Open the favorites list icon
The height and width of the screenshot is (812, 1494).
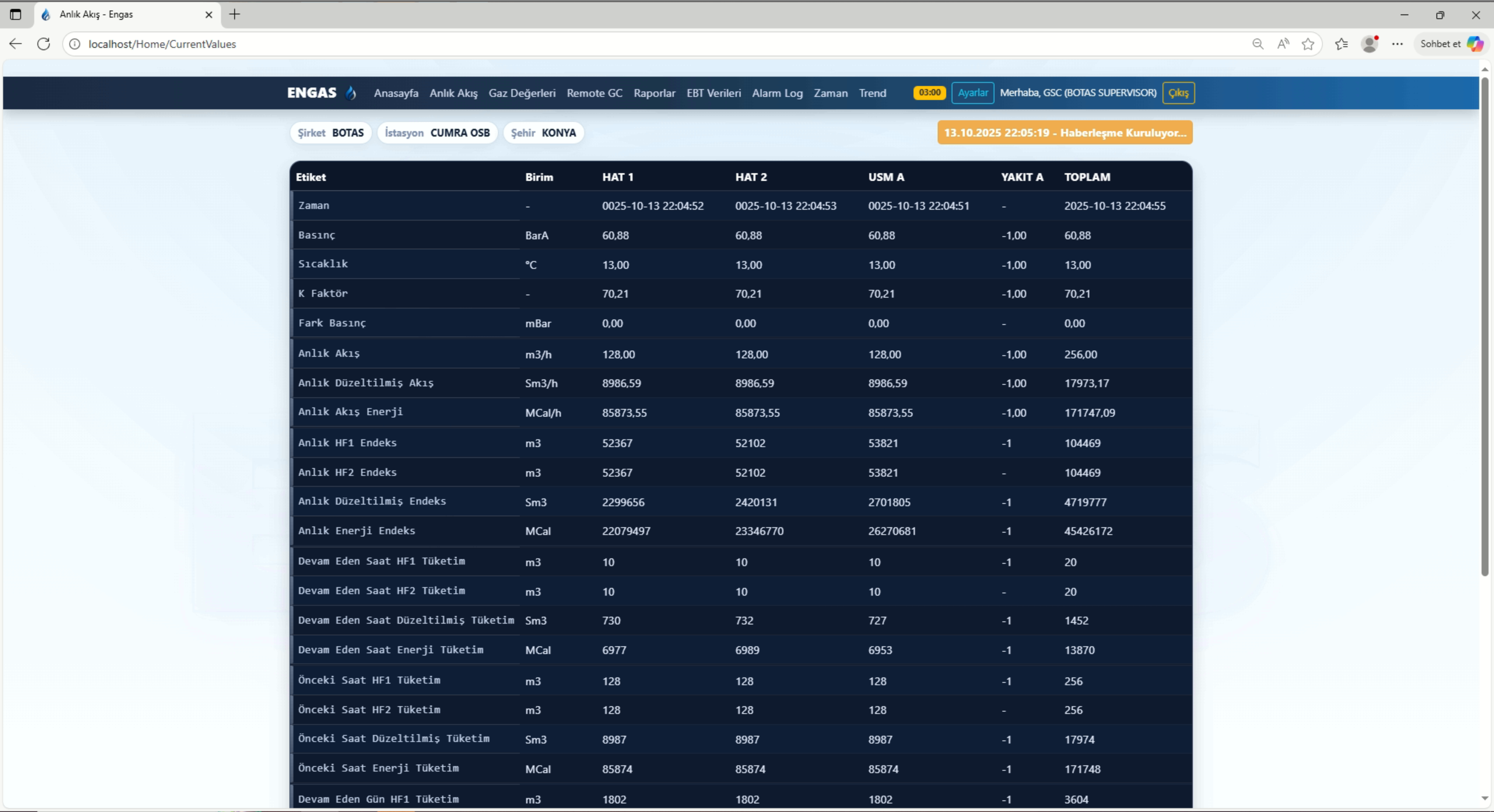tap(1341, 44)
